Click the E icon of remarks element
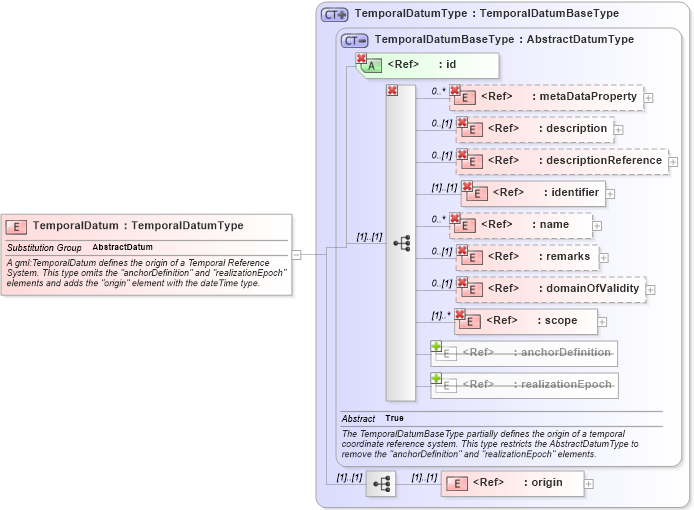Screen dimensions: 694x510 pyautogui.click(x=472, y=258)
